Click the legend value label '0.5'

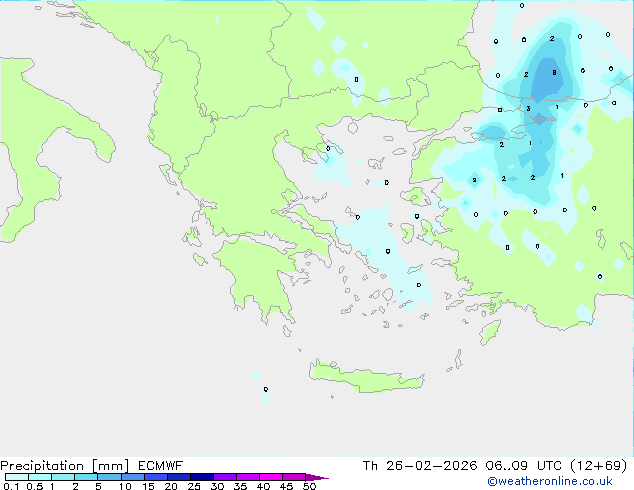pos(35,486)
